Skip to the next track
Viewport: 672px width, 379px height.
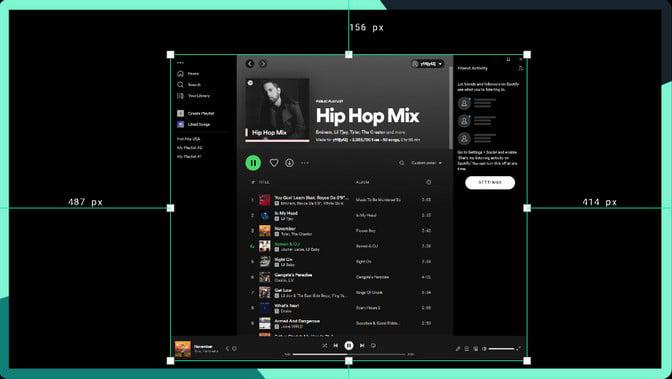(x=362, y=346)
